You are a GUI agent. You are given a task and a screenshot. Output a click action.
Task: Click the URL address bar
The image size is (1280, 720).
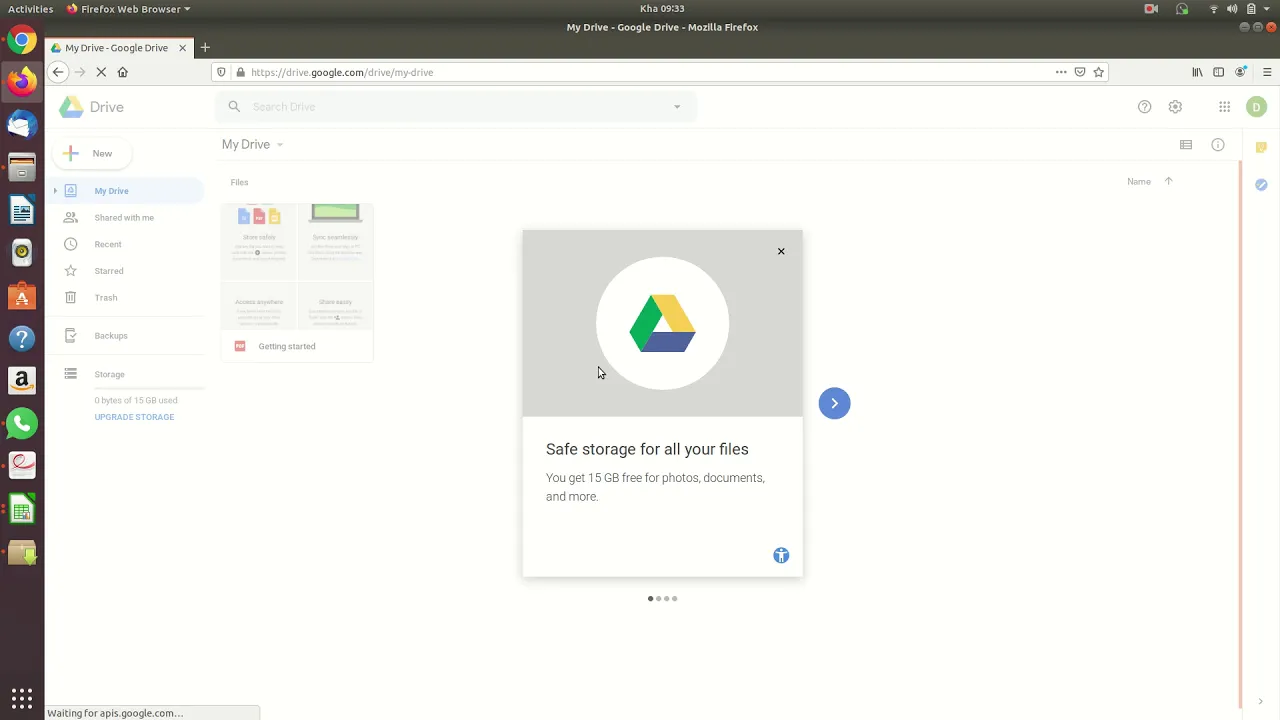(640, 72)
